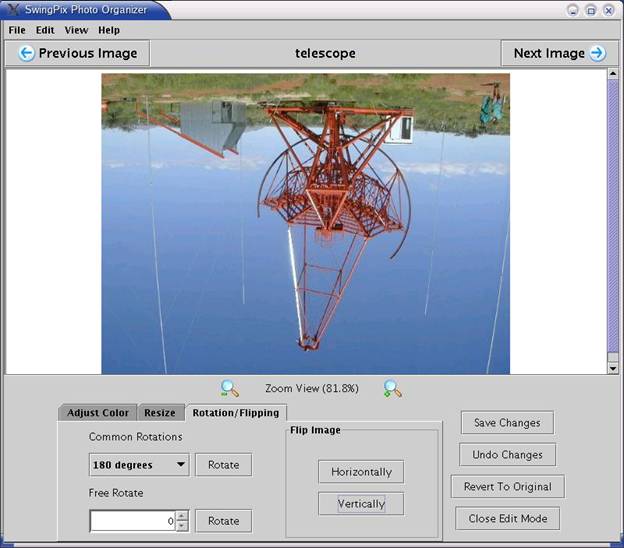Click Revert To Original
The height and width of the screenshot is (548, 624).
[x=508, y=487]
